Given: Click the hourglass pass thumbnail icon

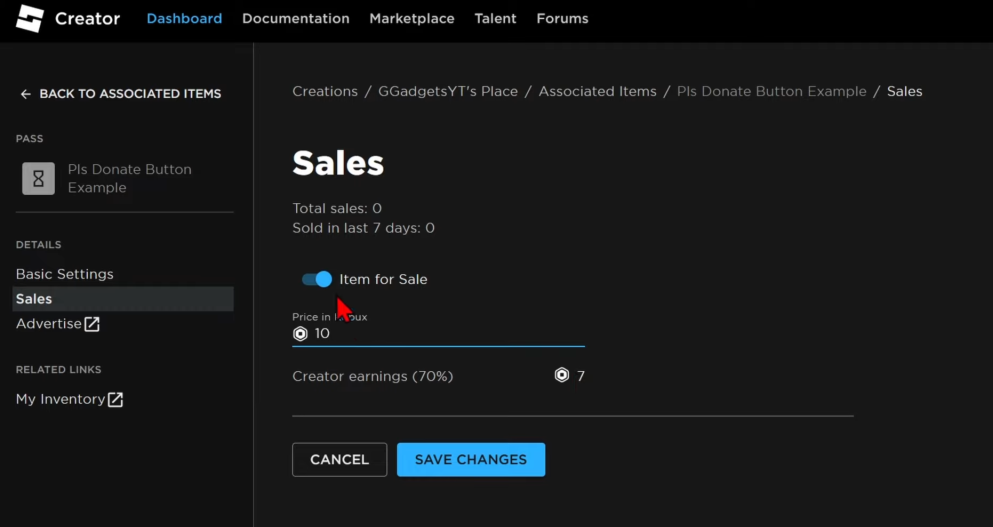Looking at the screenshot, I should tap(39, 179).
